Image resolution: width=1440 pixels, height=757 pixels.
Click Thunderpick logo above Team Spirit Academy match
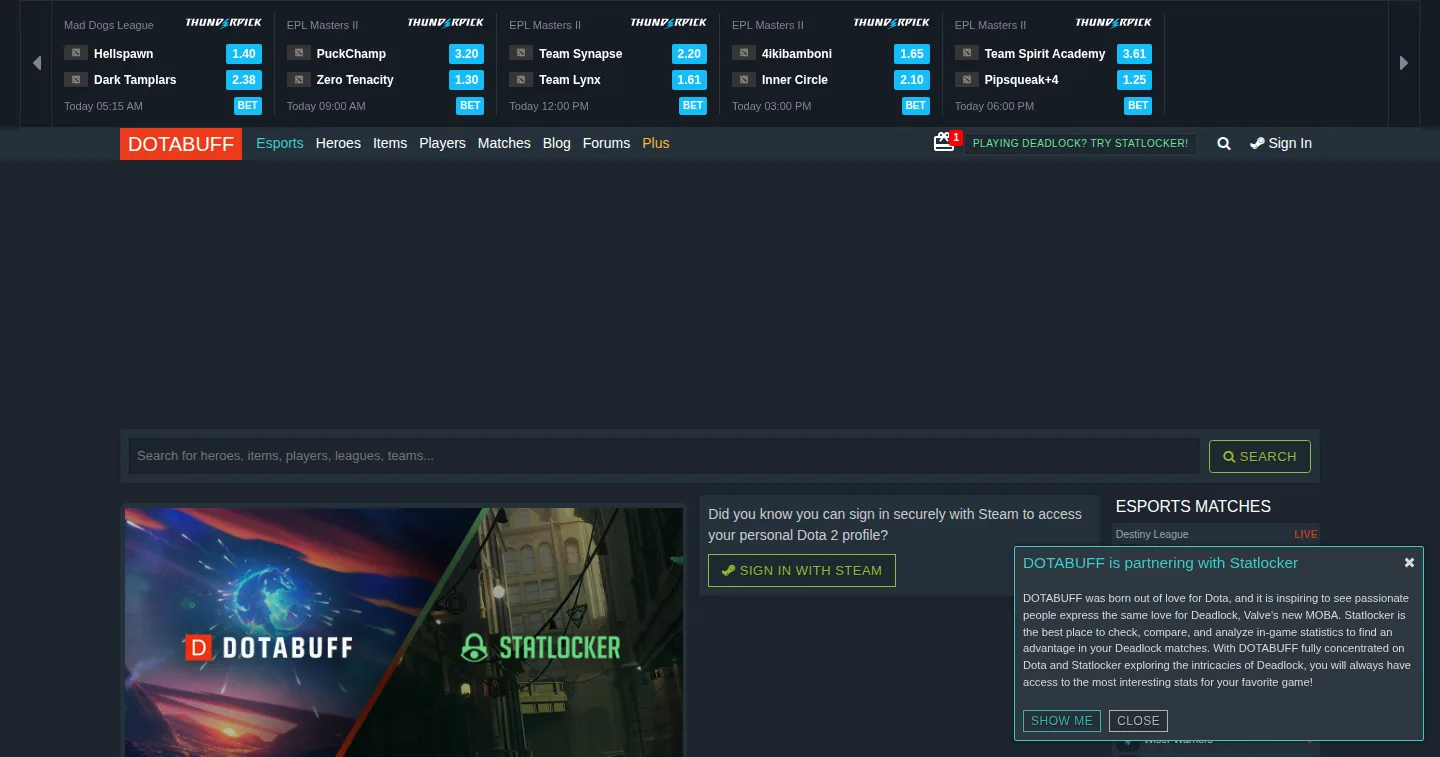pyautogui.click(x=1114, y=22)
